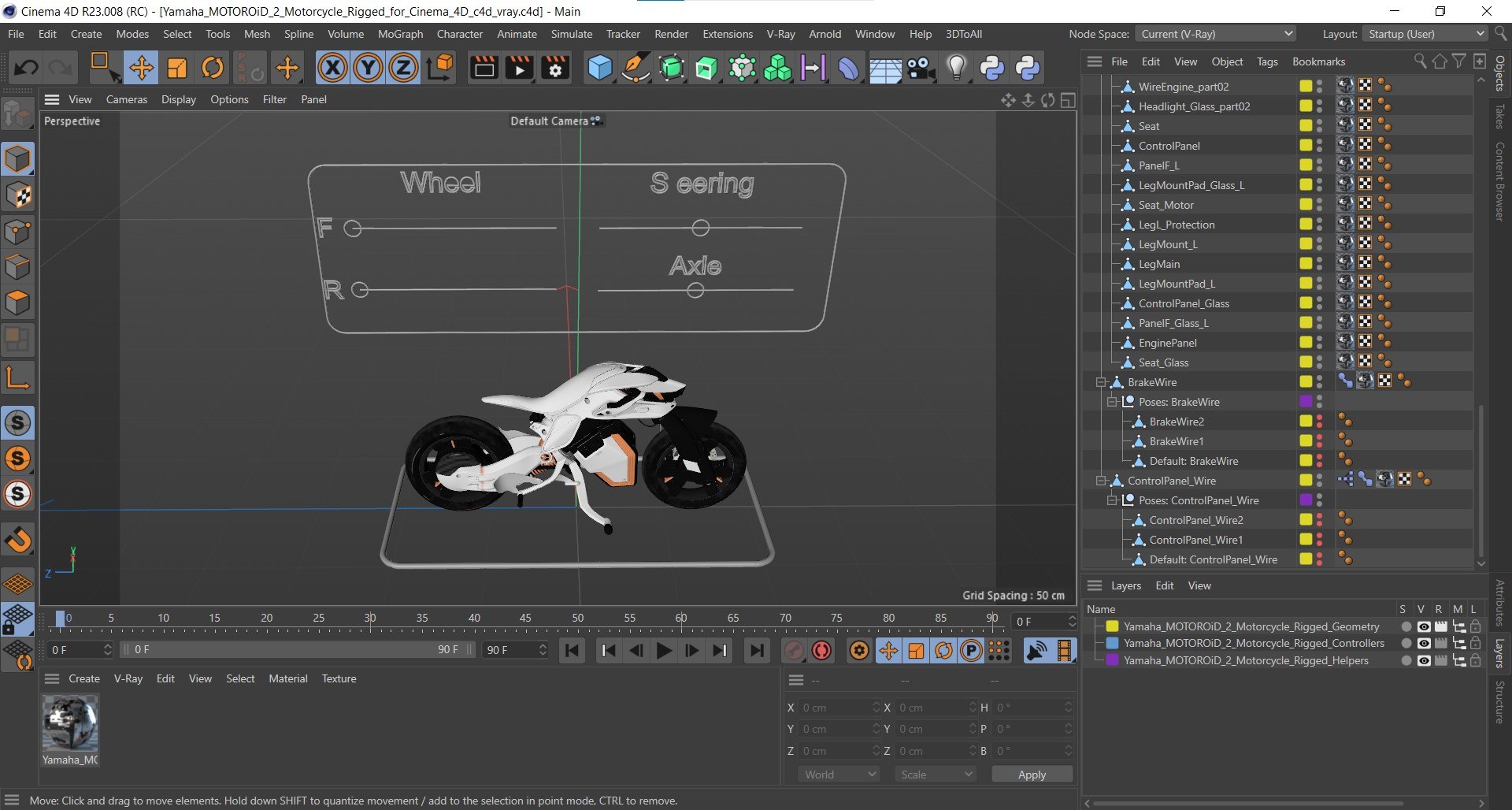Select the Scale tool icon
The width and height of the screenshot is (1512, 810).
point(177,68)
